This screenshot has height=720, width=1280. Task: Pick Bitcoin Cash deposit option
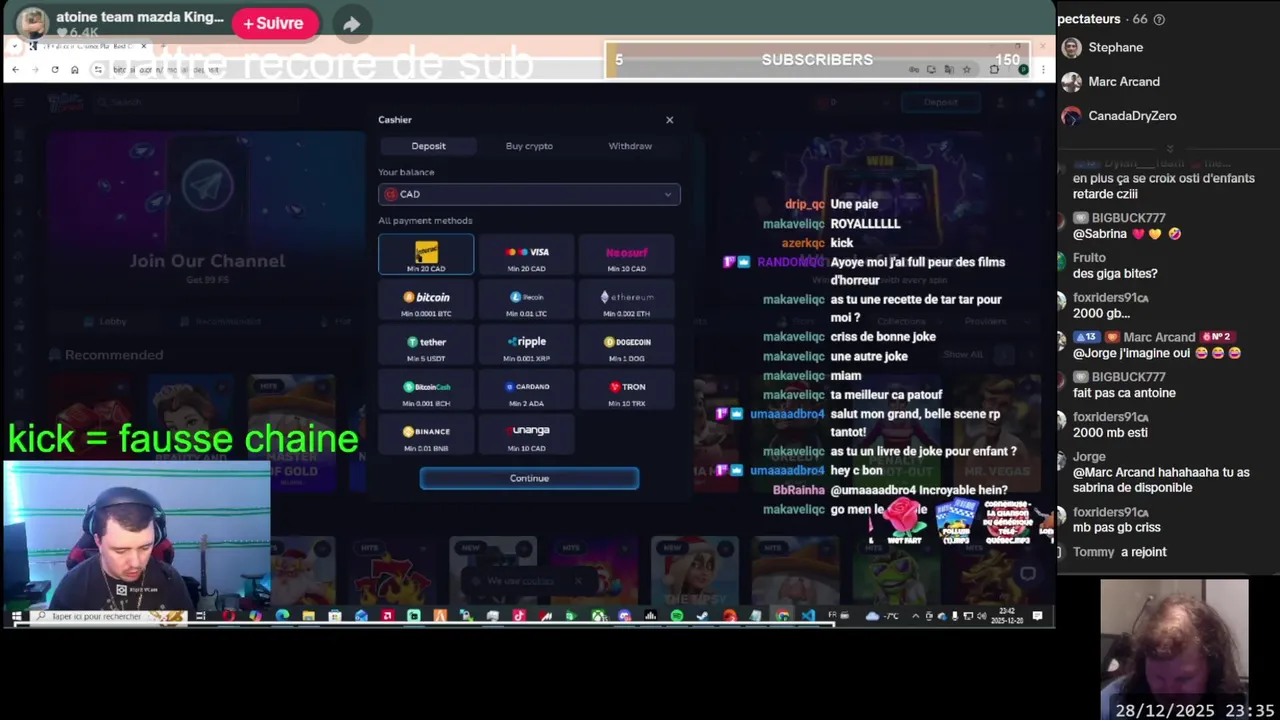(426, 390)
